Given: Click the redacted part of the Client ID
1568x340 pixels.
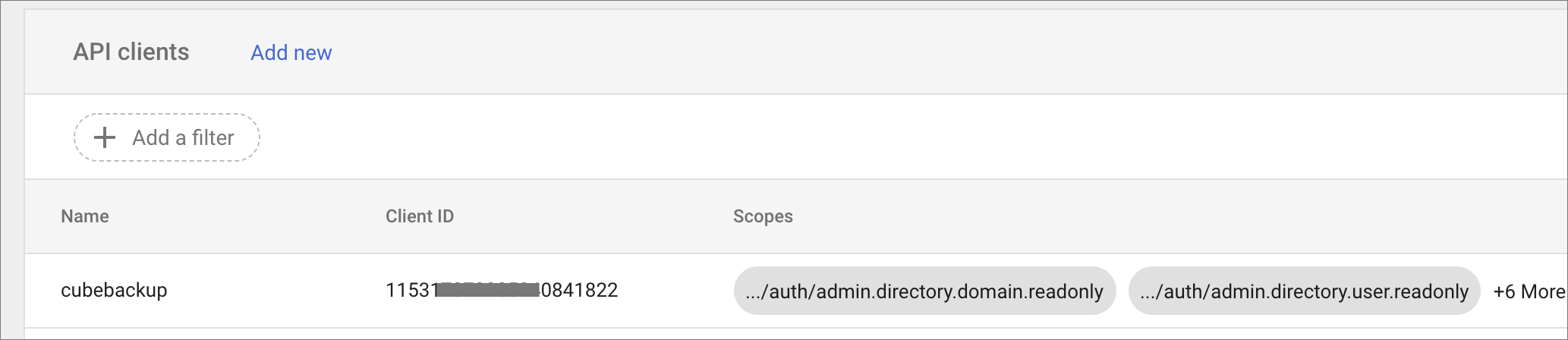Looking at the screenshot, I should tap(489, 290).
